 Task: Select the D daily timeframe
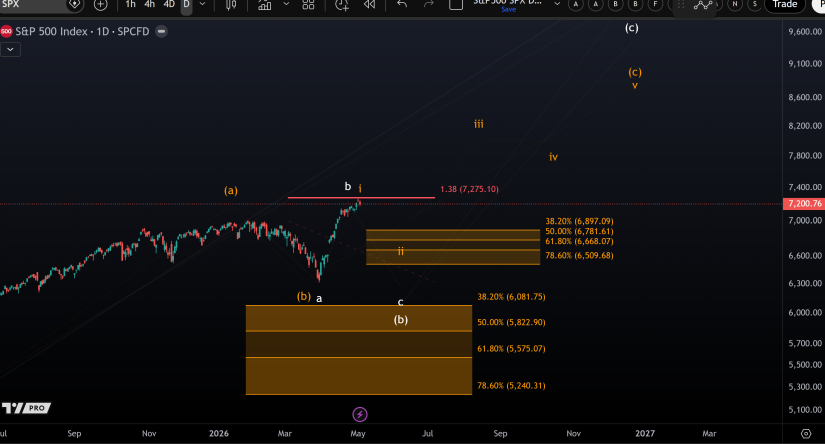[186, 4]
